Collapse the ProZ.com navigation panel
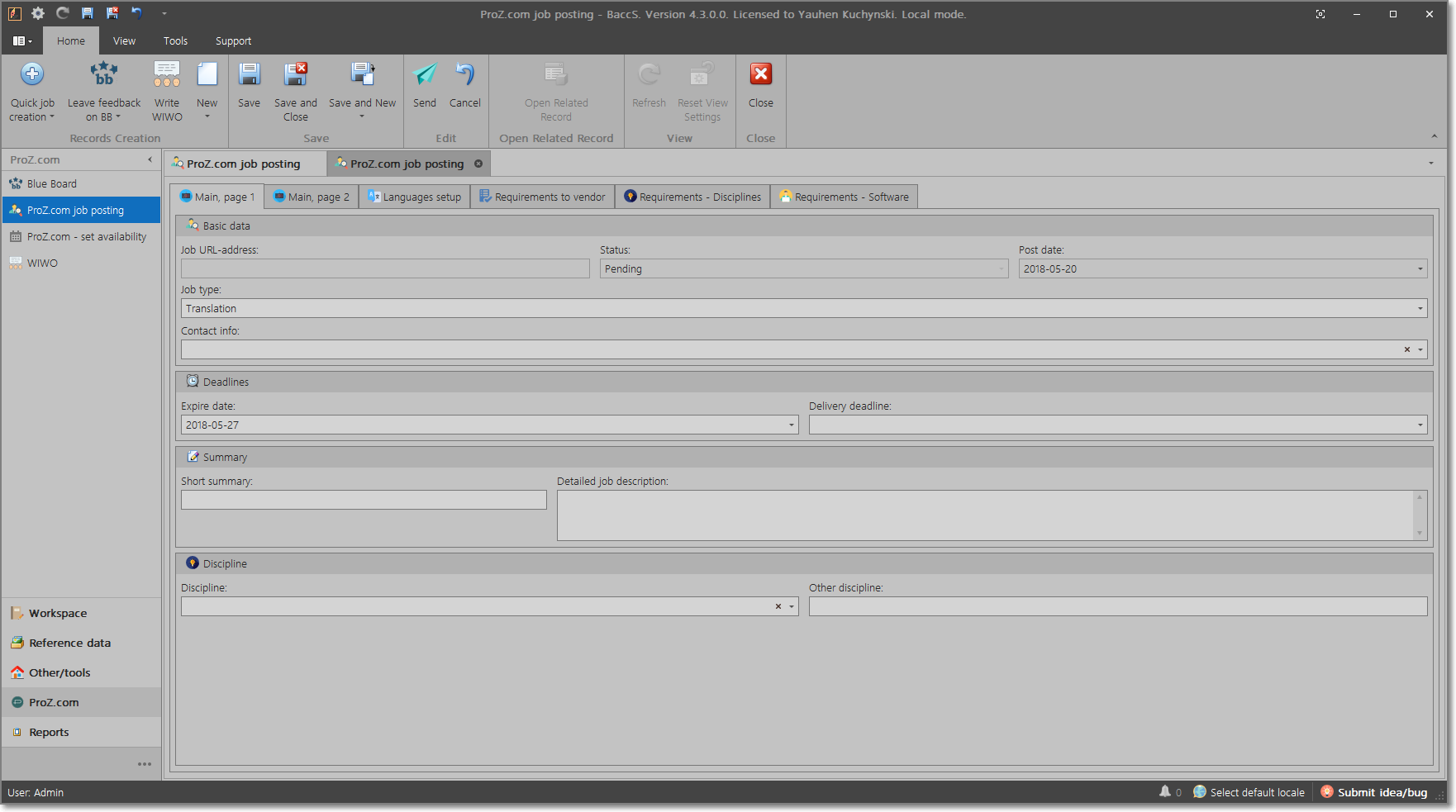 [x=150, y=160]
